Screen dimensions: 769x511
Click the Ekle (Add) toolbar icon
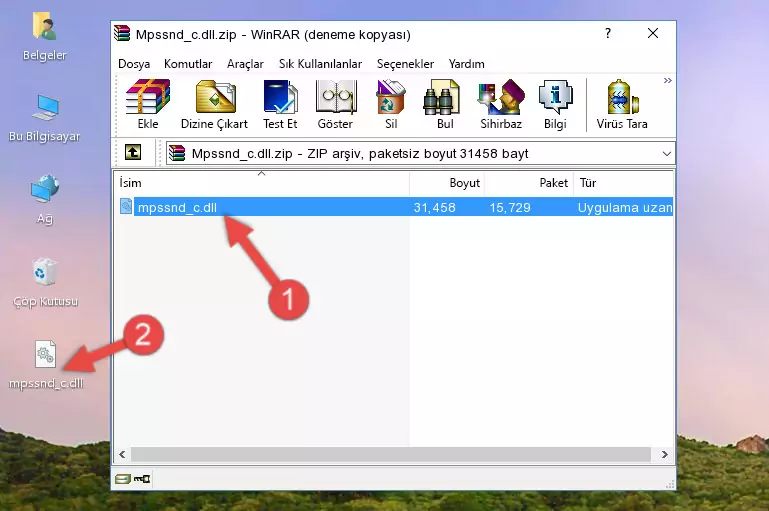148,104
